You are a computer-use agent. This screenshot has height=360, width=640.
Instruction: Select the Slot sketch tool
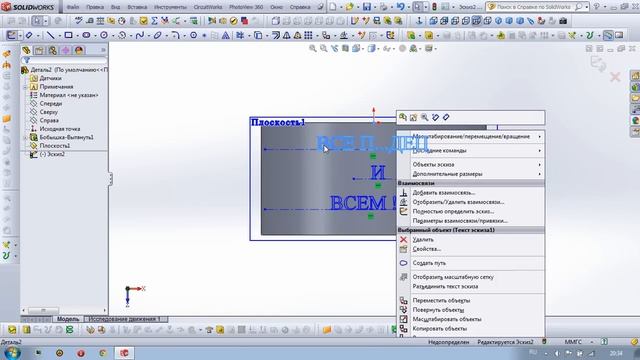tap(86, 36)
